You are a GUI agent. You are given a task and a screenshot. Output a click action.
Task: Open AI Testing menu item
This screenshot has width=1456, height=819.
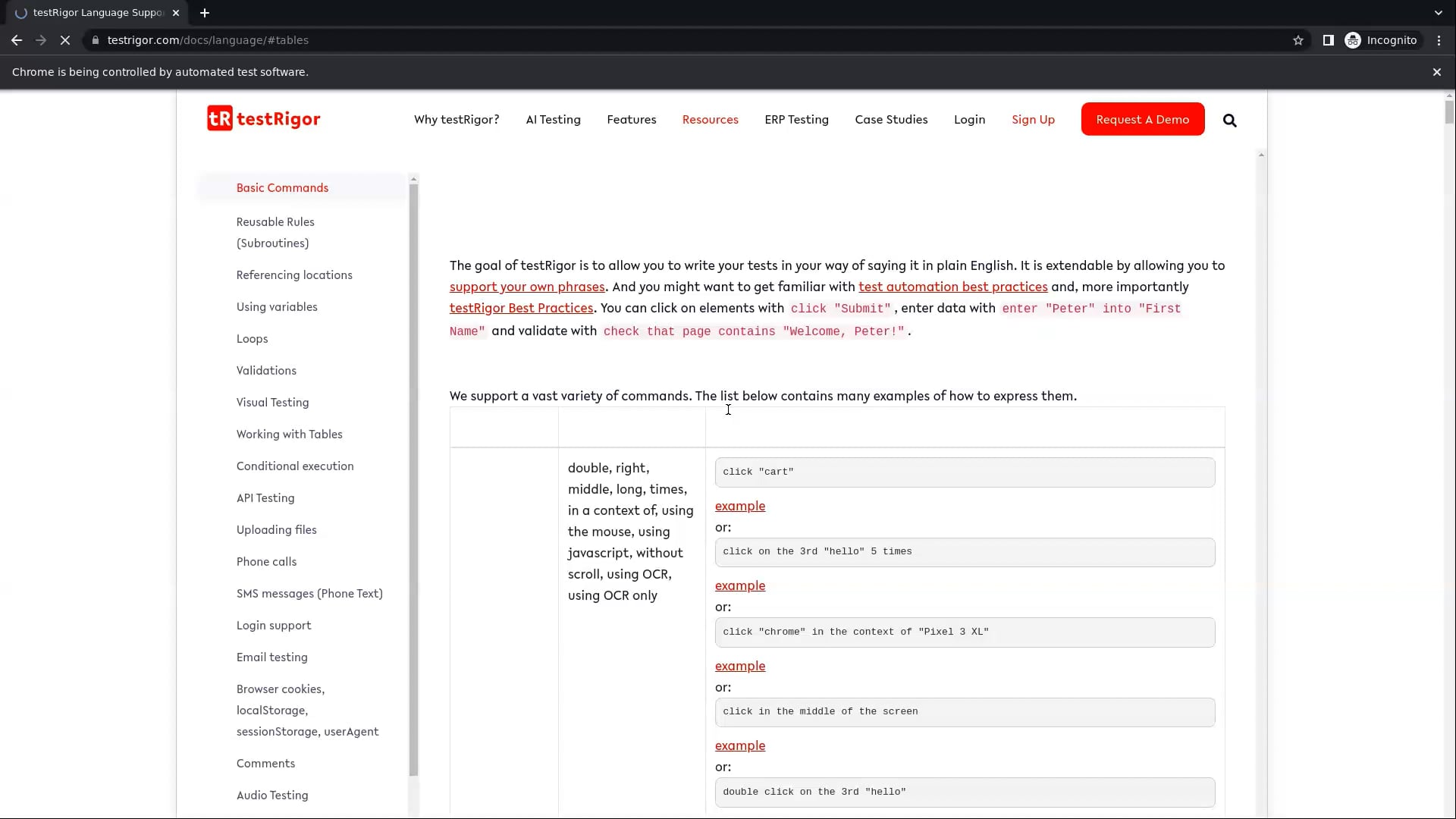553,120
